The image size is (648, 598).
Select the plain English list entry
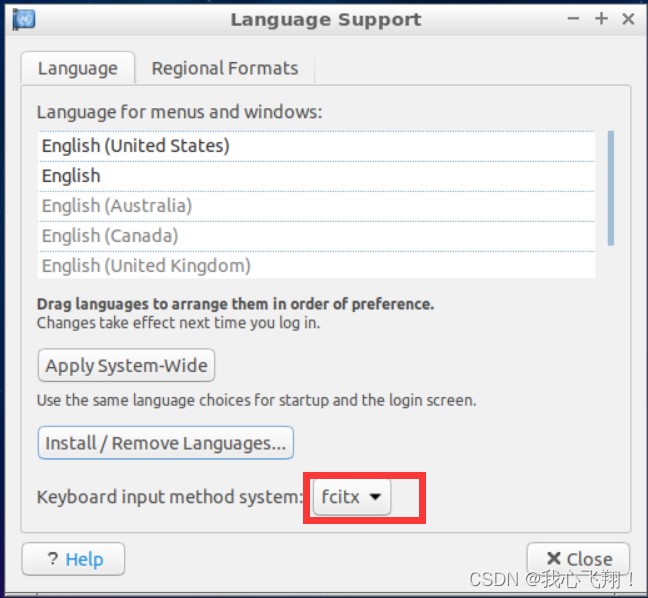point(316,176)
